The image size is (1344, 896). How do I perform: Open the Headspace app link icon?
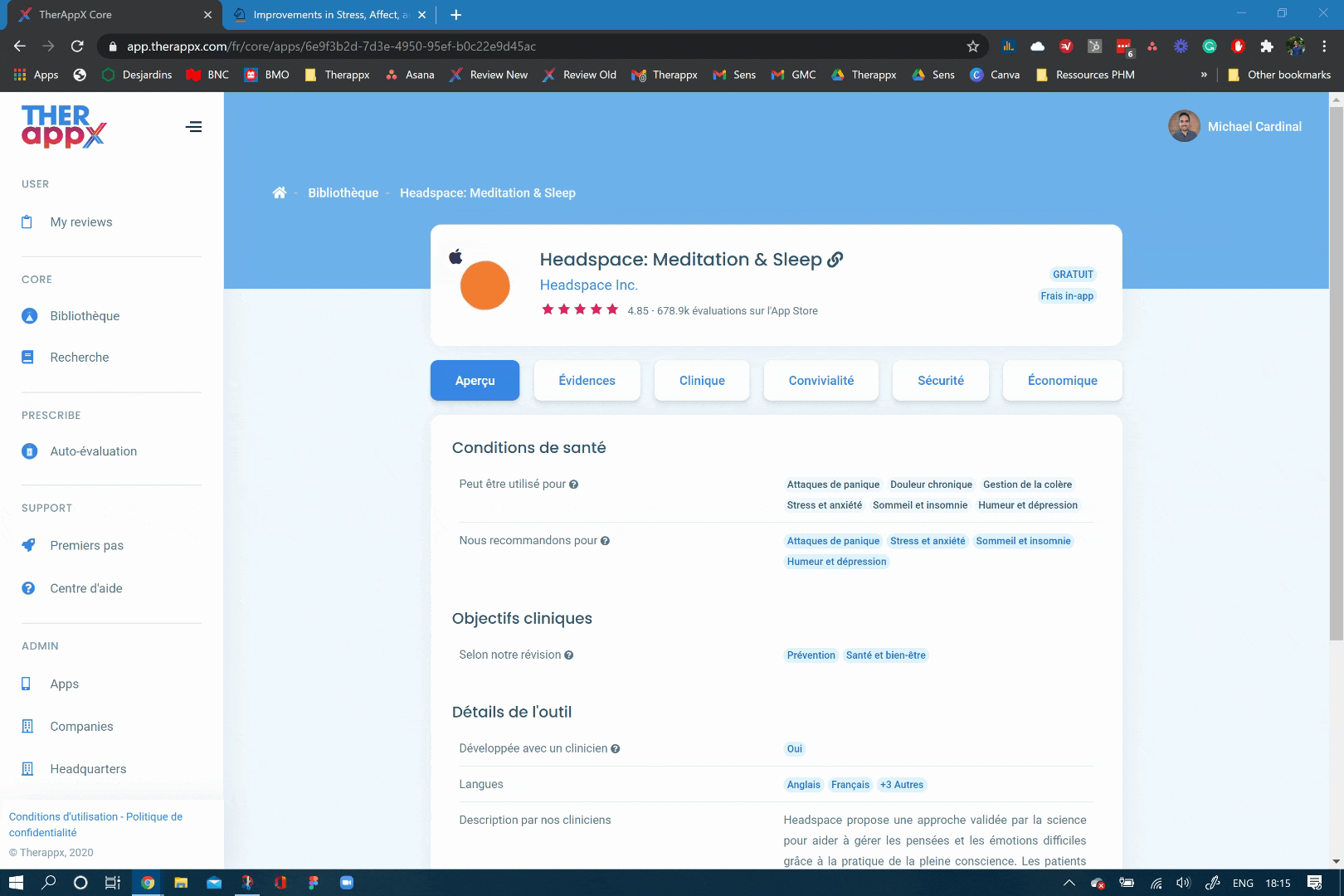[x=835, y=260]
